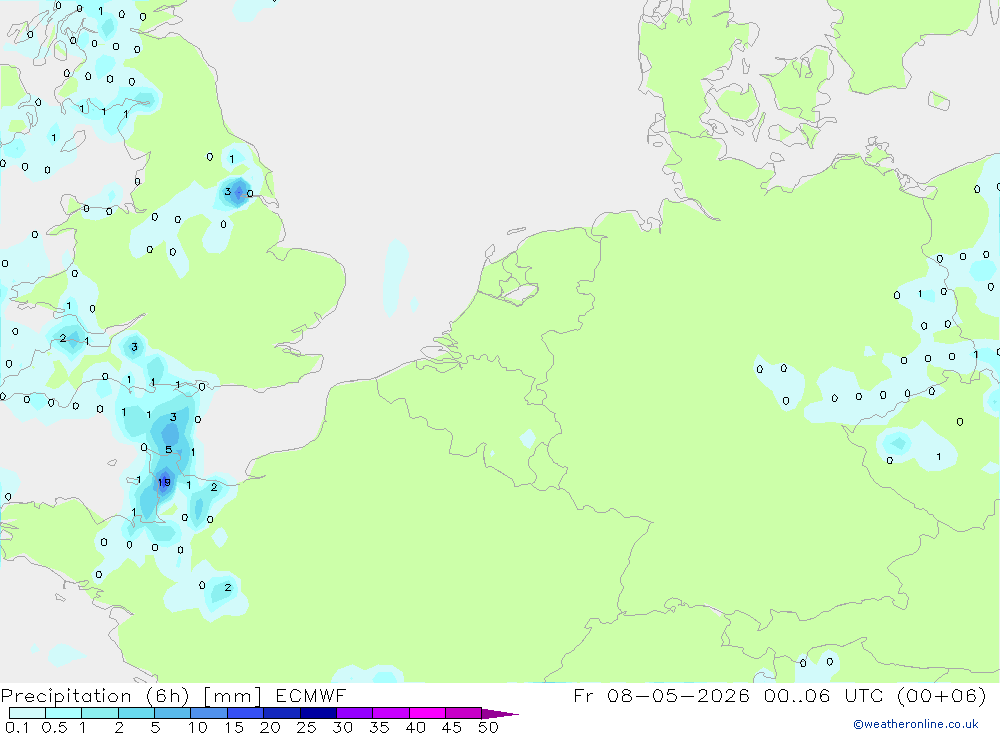
Task: Click the "40" legend scale label
Action: [415, 727]
